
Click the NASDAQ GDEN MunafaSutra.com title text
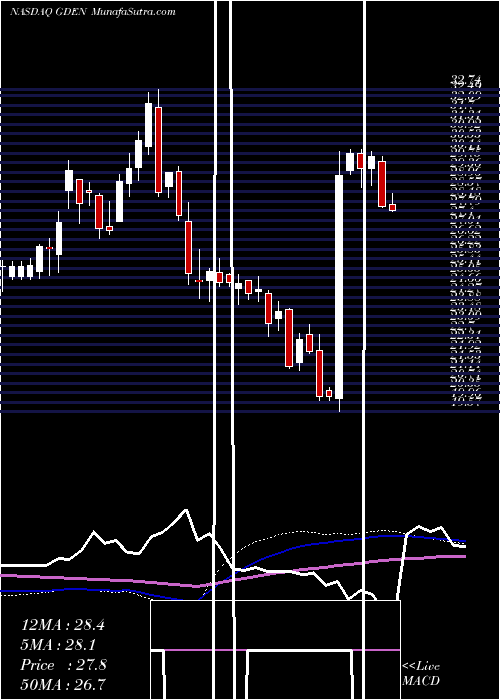92,12
